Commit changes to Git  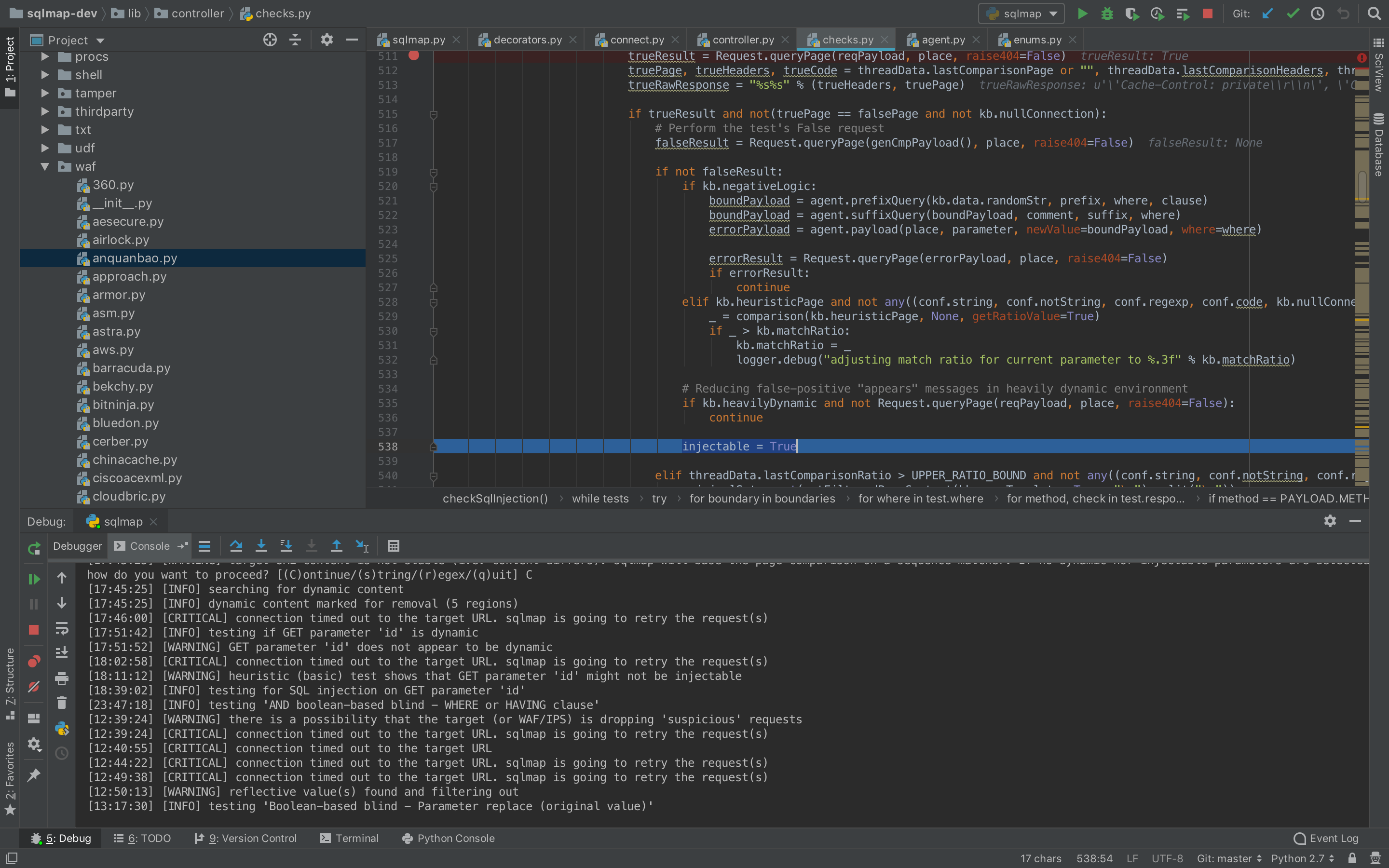(x=1293, y=13)
